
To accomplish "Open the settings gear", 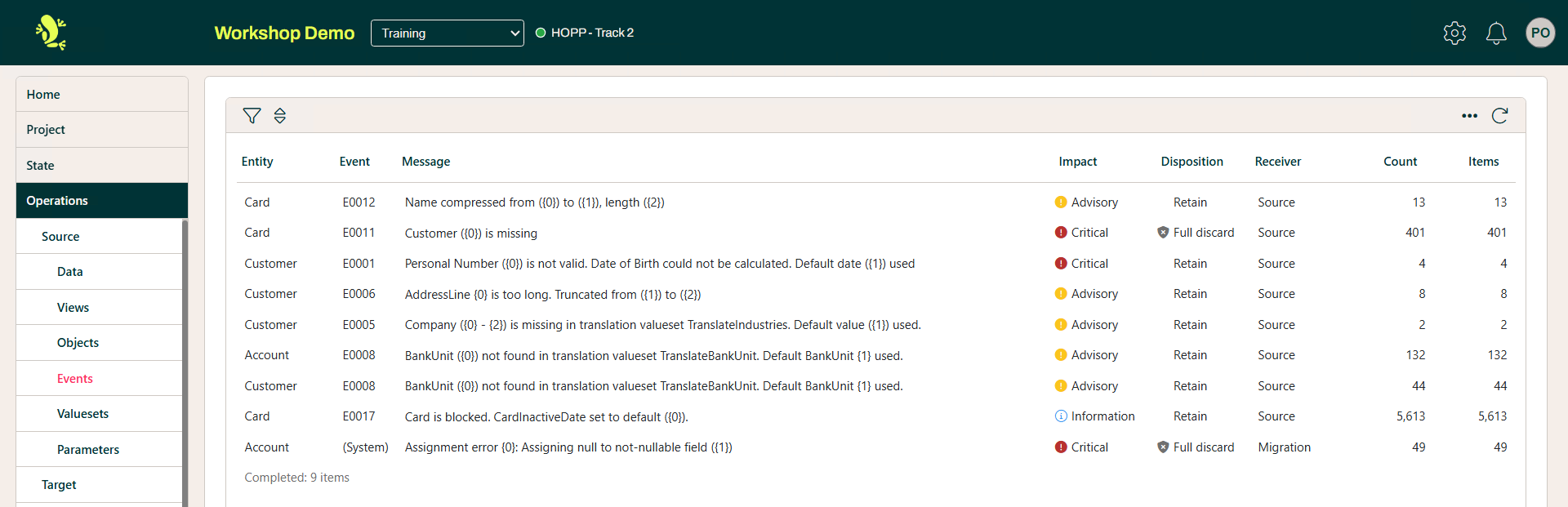I will [x=1454, y=33].
